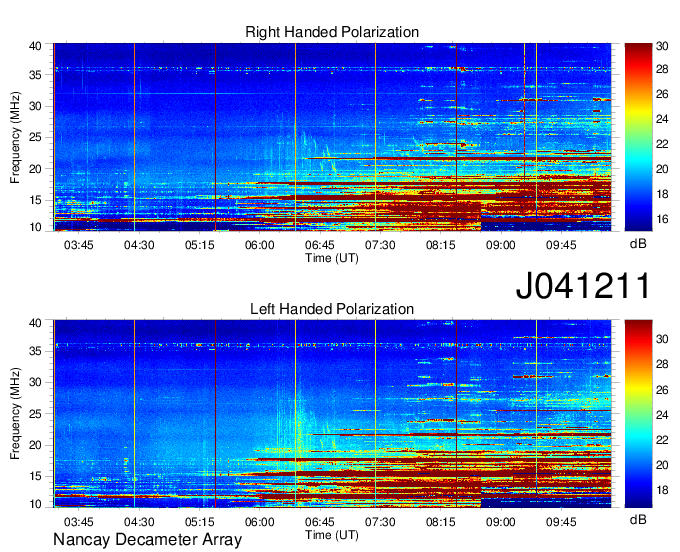Click "06:45" tick on Right Handed time axis
Screen dimensions: 680x552
pyautogui.click(x=320, y=245)
